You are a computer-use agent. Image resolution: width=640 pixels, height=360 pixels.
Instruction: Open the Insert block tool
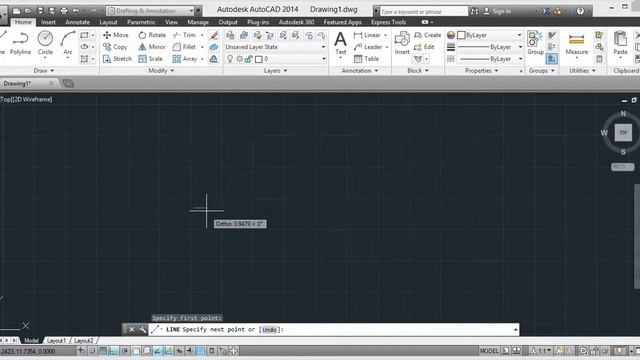402,43
